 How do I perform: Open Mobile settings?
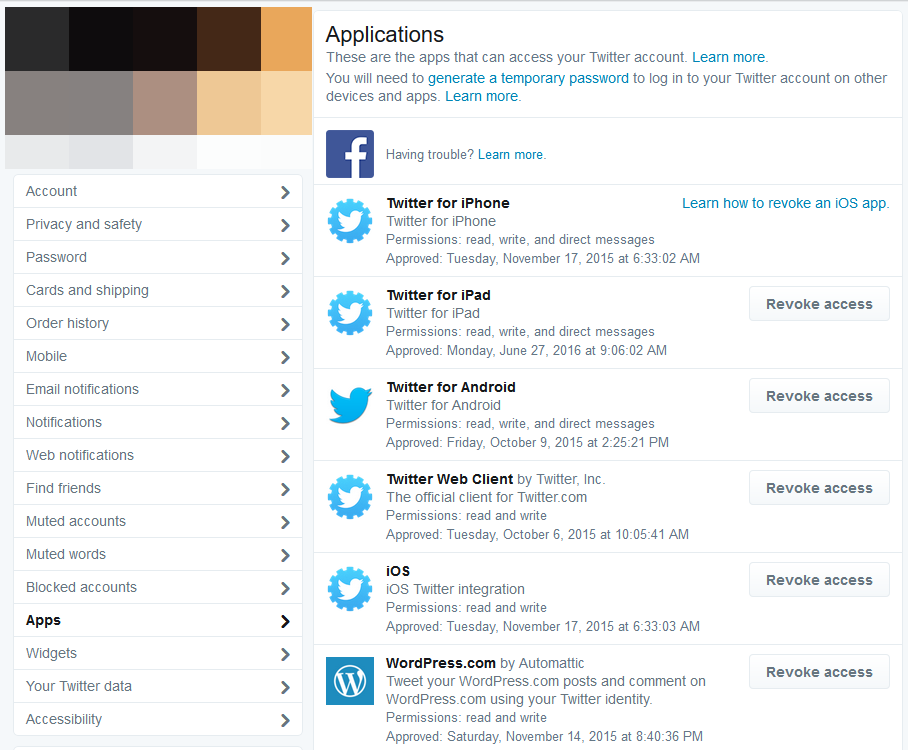(x=158, y=356)
